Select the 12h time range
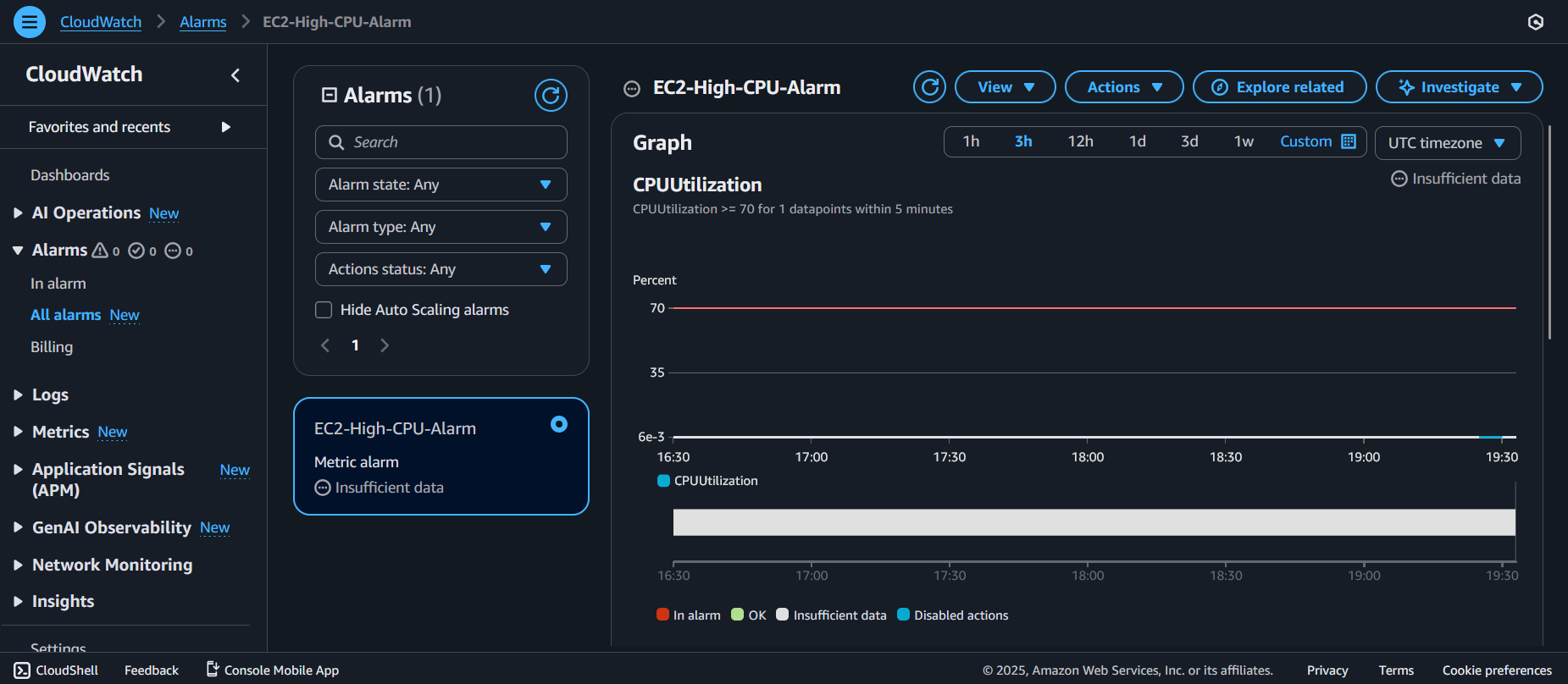Viewport: 1568px width, 684px height. click(1080, 141)
